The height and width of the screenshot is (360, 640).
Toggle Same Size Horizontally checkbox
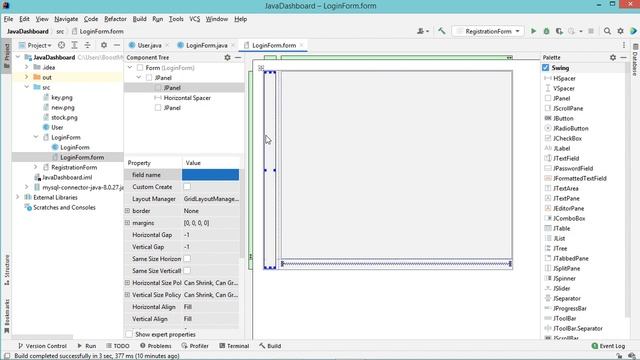(187, 259)
